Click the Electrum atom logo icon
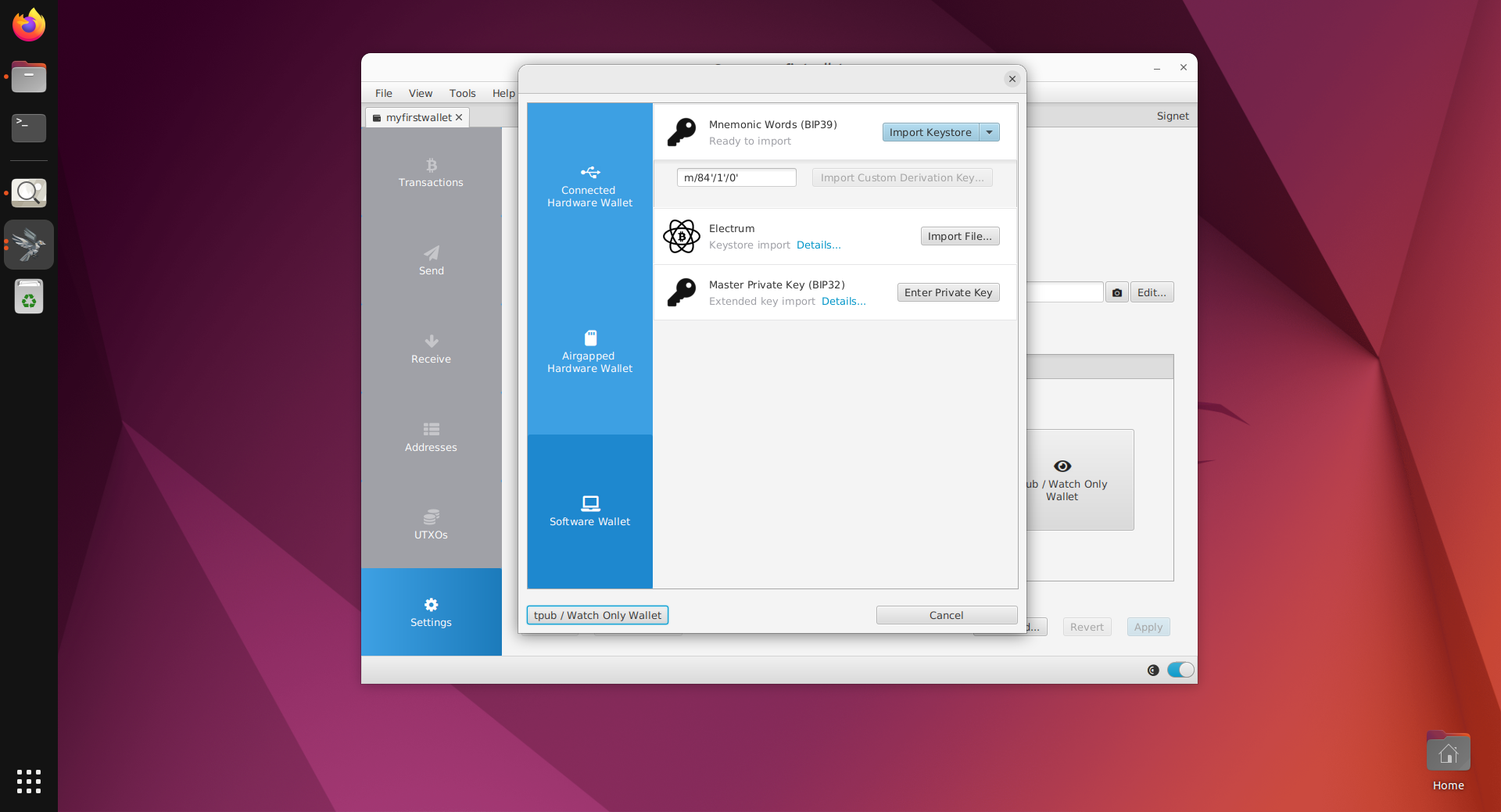Image resolution: width=1501 pixels, height=812 pixels. click(x=681, y=236)
